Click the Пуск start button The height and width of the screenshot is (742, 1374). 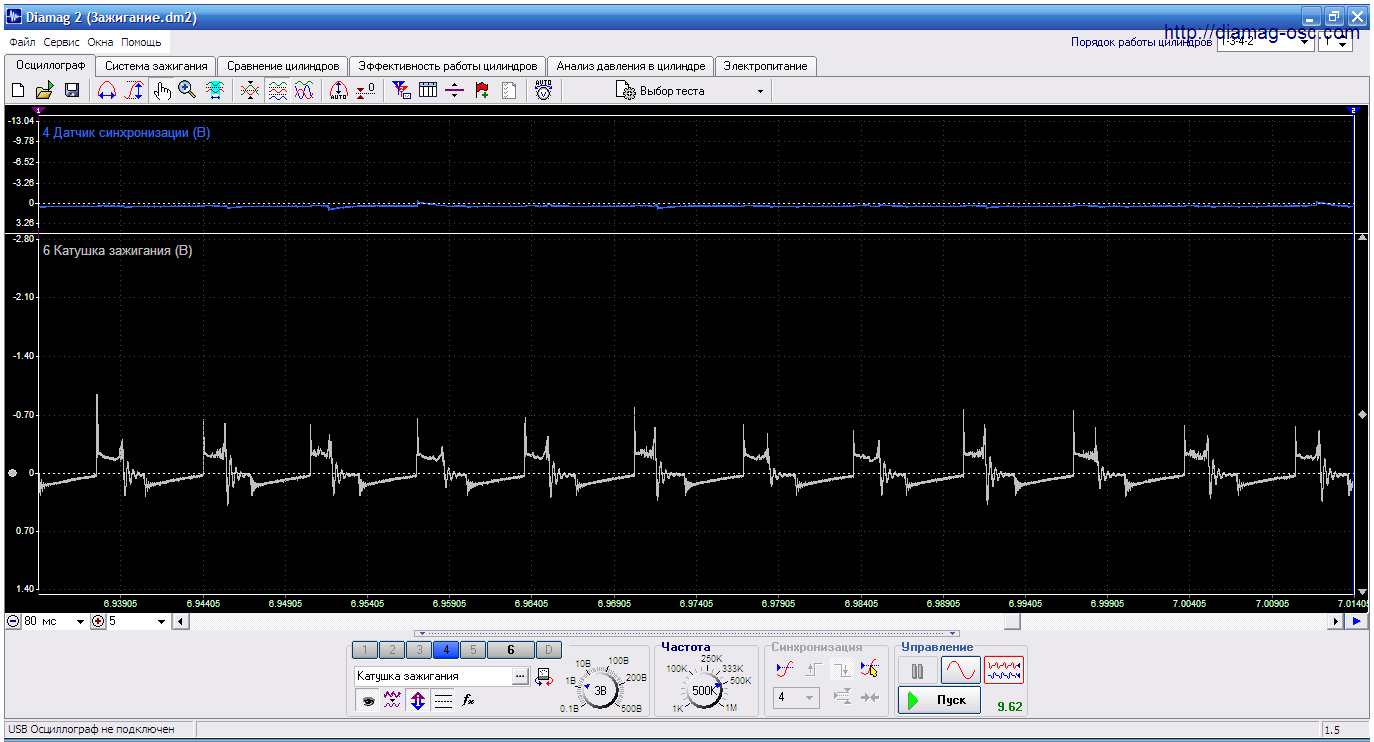939,700
